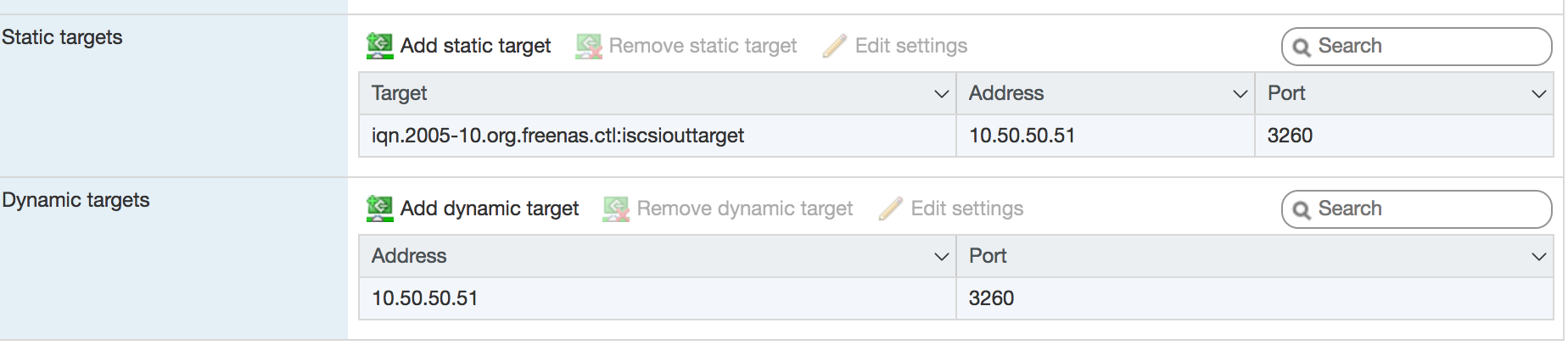Viewport: 1568px width, 356px height.
Task: Click the dynamic targets search magnifier icon
Action: (x=1302, y=210)
